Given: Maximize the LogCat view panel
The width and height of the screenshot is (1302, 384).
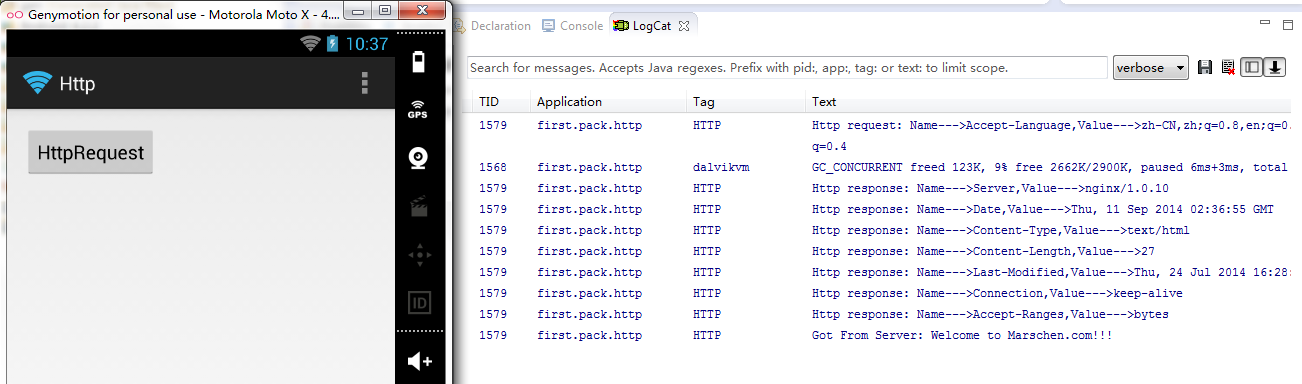Looking at the screenshot, I should 1287,24.
